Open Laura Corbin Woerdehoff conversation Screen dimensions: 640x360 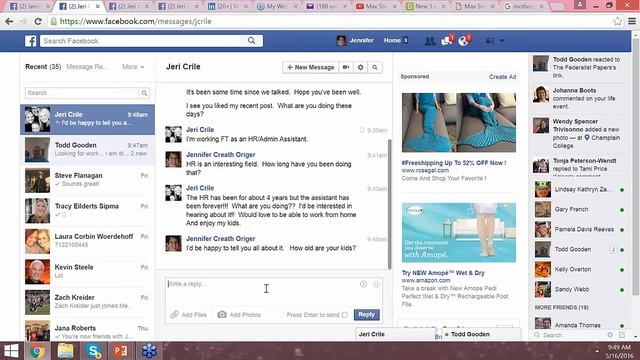click(87, 241)
